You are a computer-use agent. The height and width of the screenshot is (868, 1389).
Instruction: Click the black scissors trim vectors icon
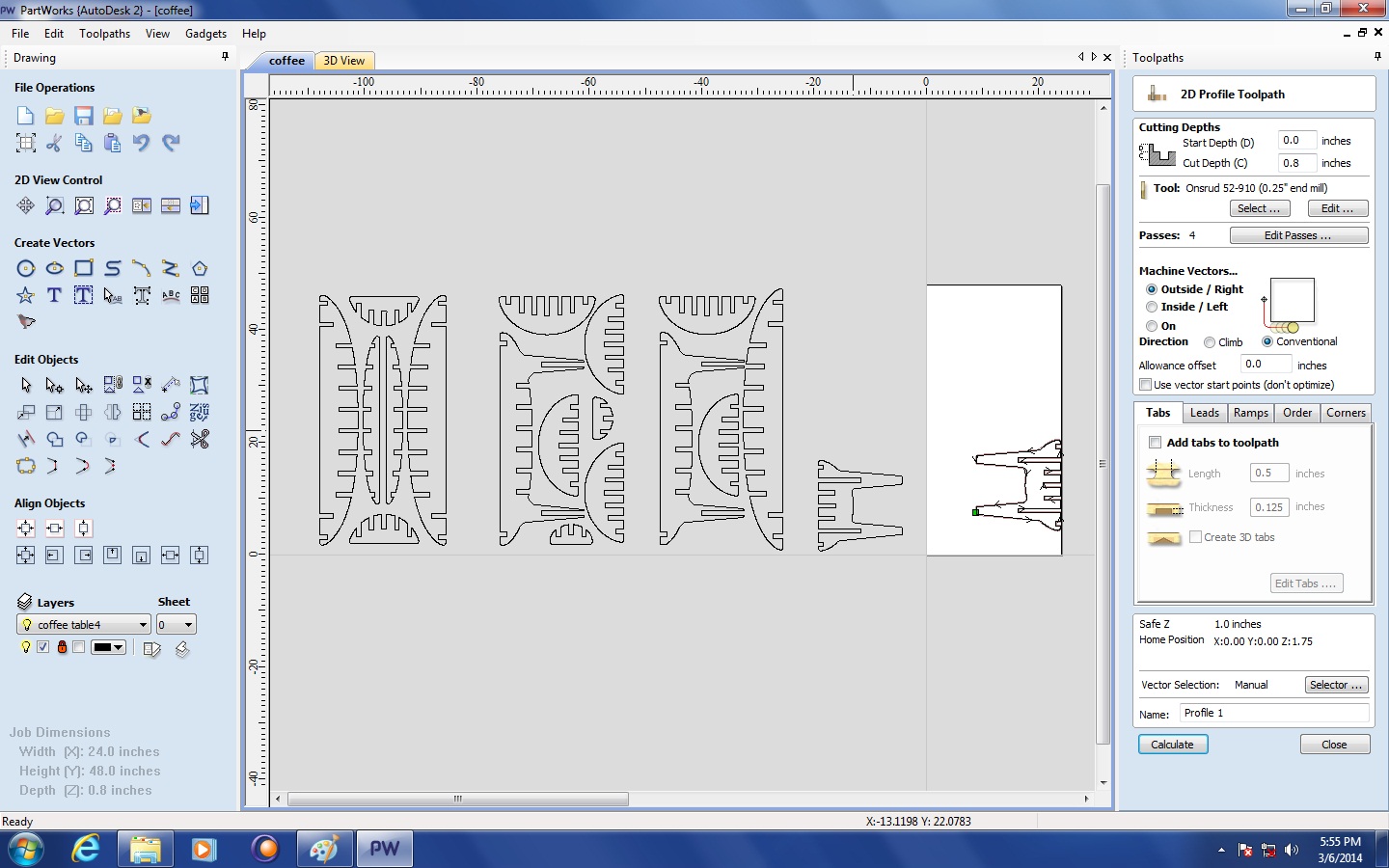200,439
